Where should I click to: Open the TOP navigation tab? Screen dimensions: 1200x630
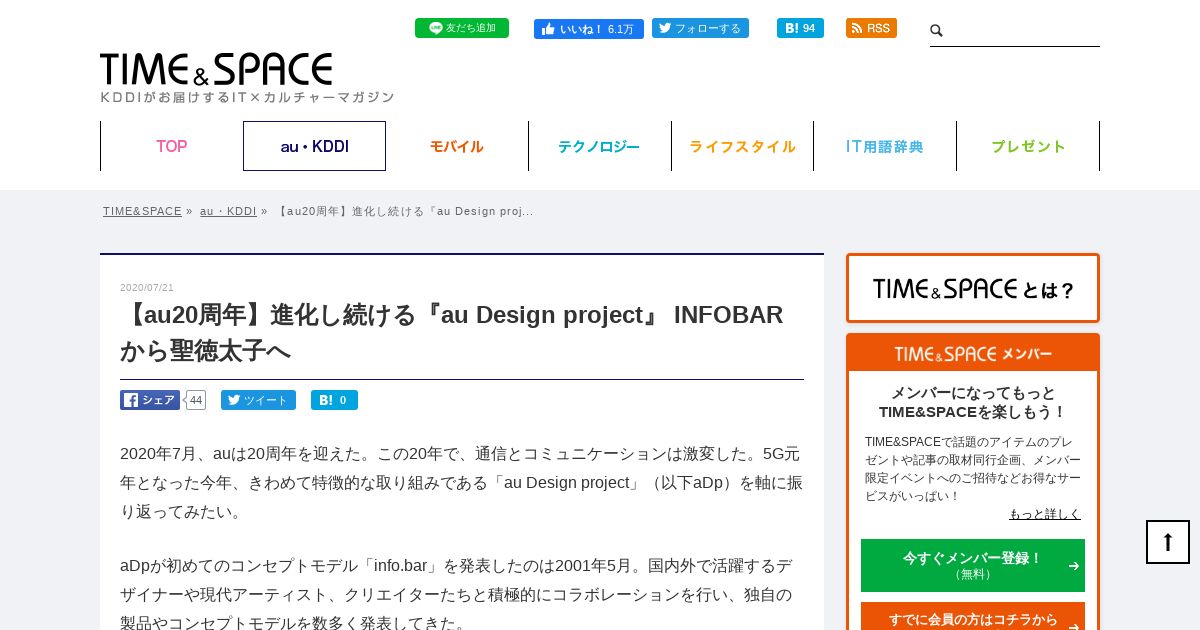pos(172,146)
